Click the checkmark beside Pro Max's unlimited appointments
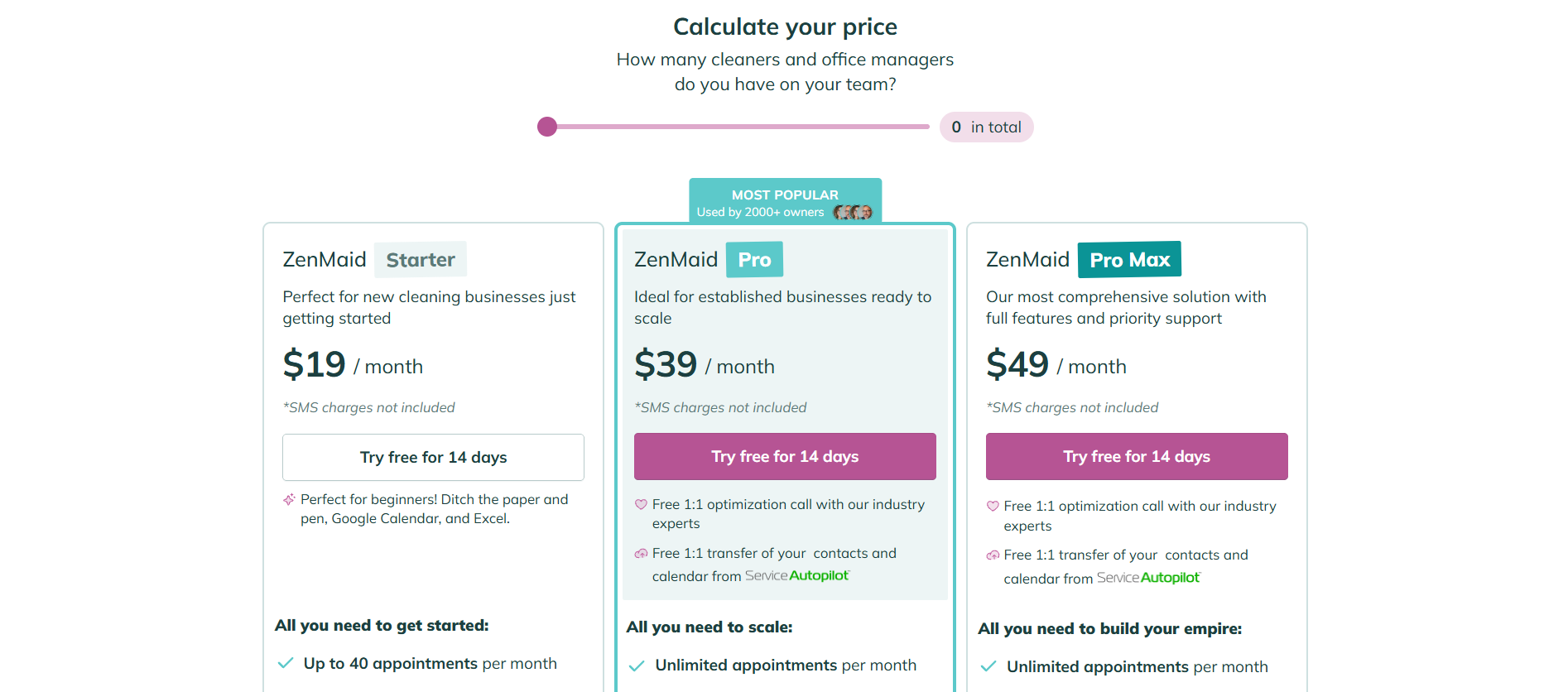 pyautogui.click(x=989, y=666)
